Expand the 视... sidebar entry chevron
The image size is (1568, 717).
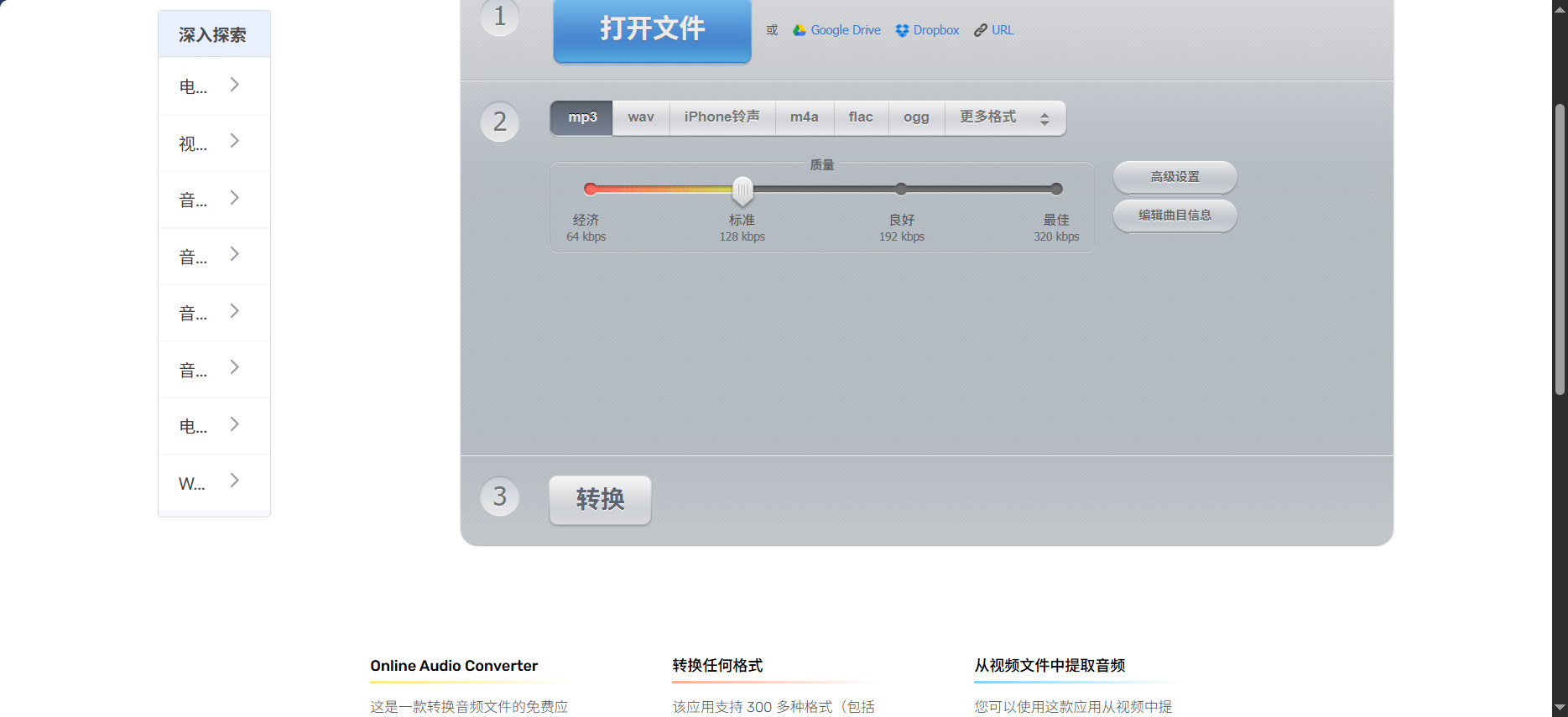coord(235,141)
